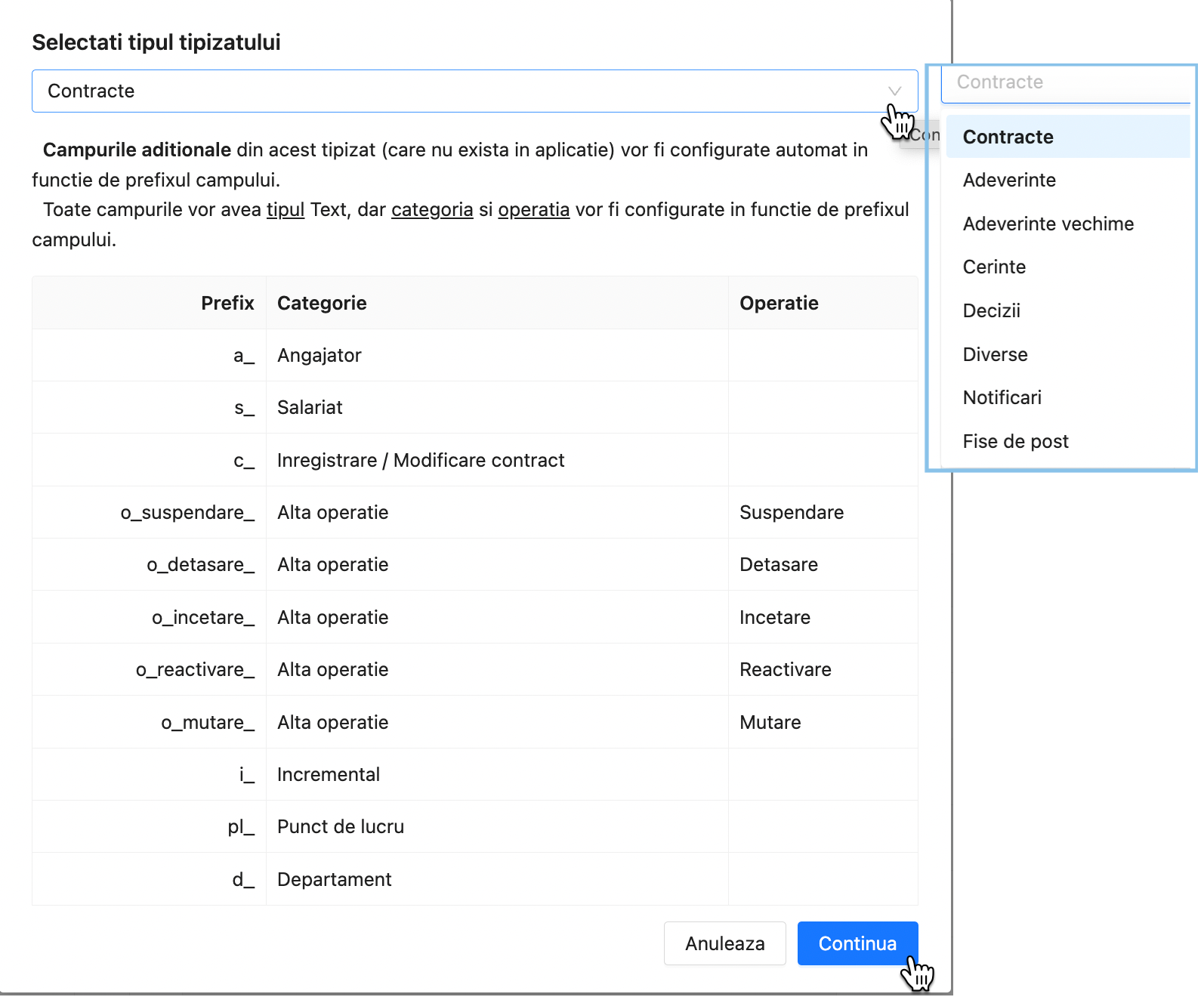Select Contracte option in the list
This screenshot has width=1204, height=997.
(x=1067, y=137)
